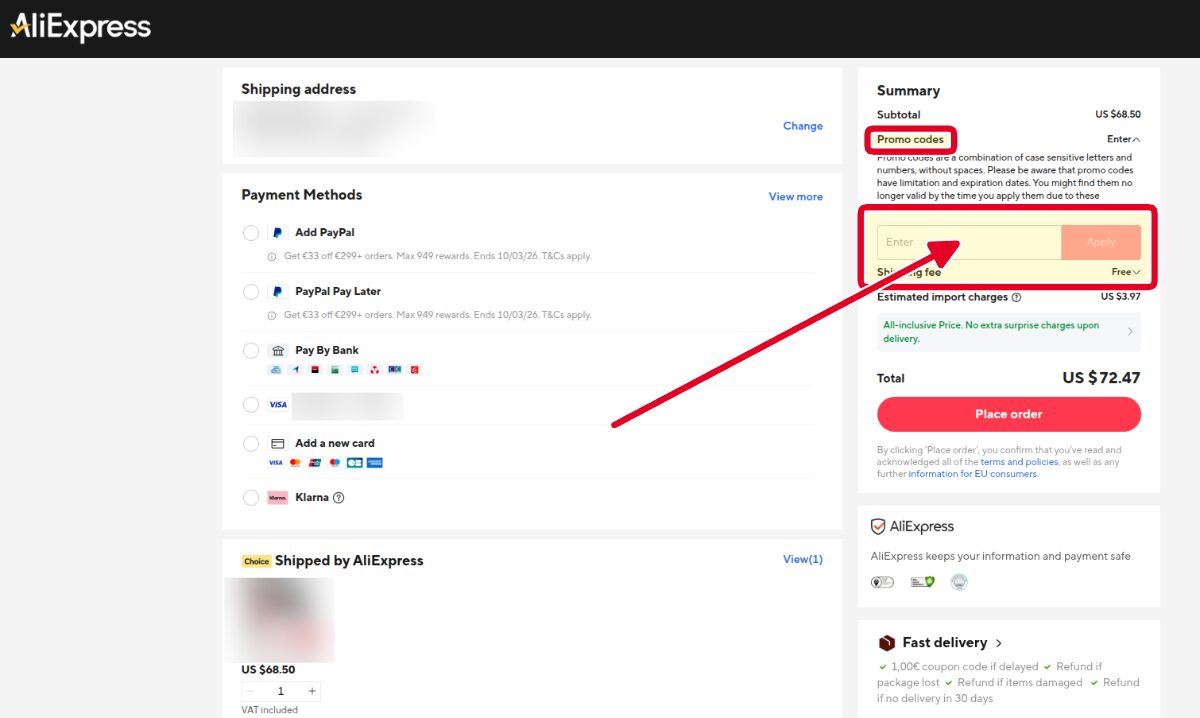Open the blurred product thumbnail
This screenshot has width=1200, height=718.
tap(280, 620)
